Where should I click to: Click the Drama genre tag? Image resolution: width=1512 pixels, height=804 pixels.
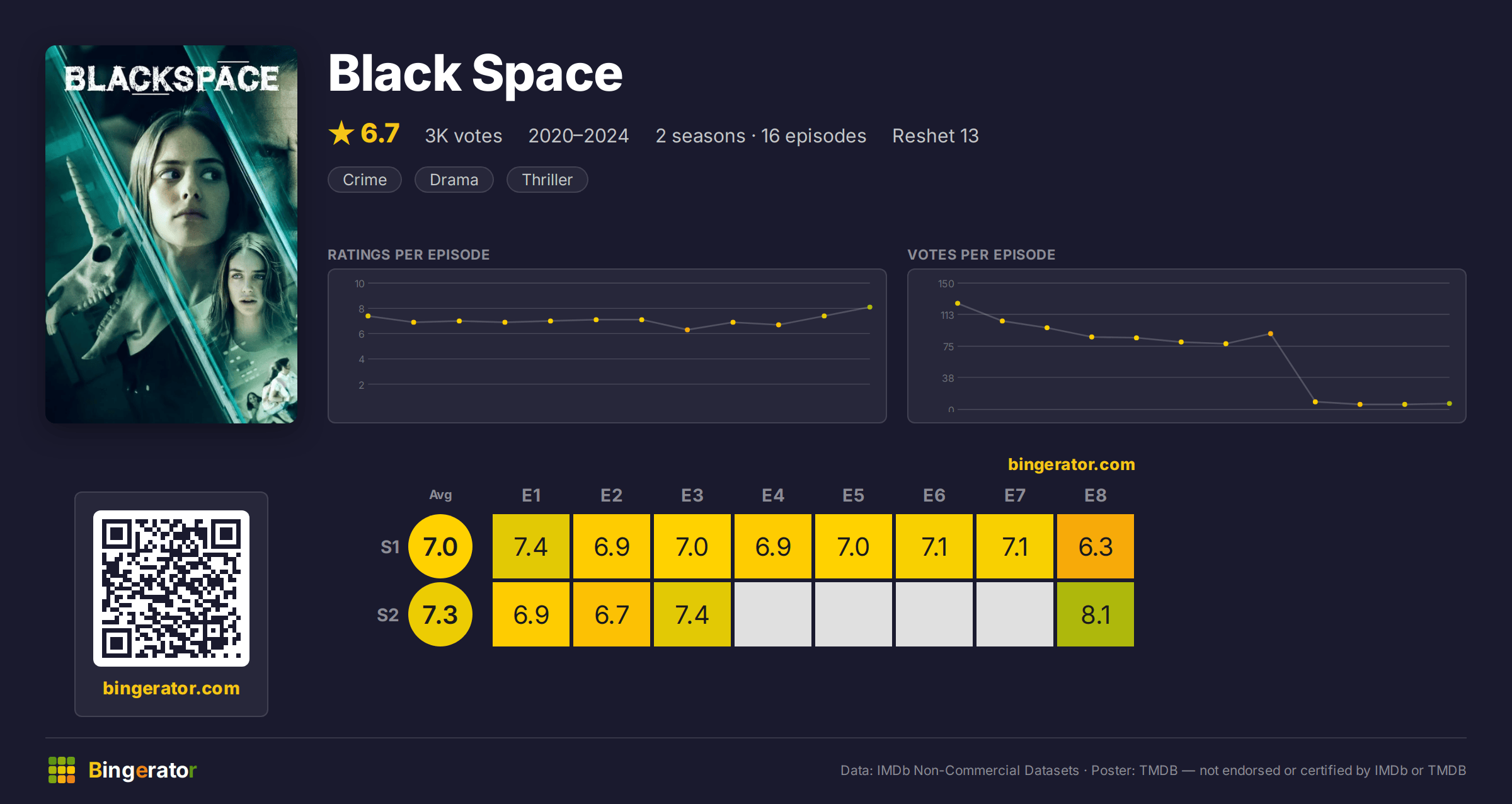click(x=454, y=180)
